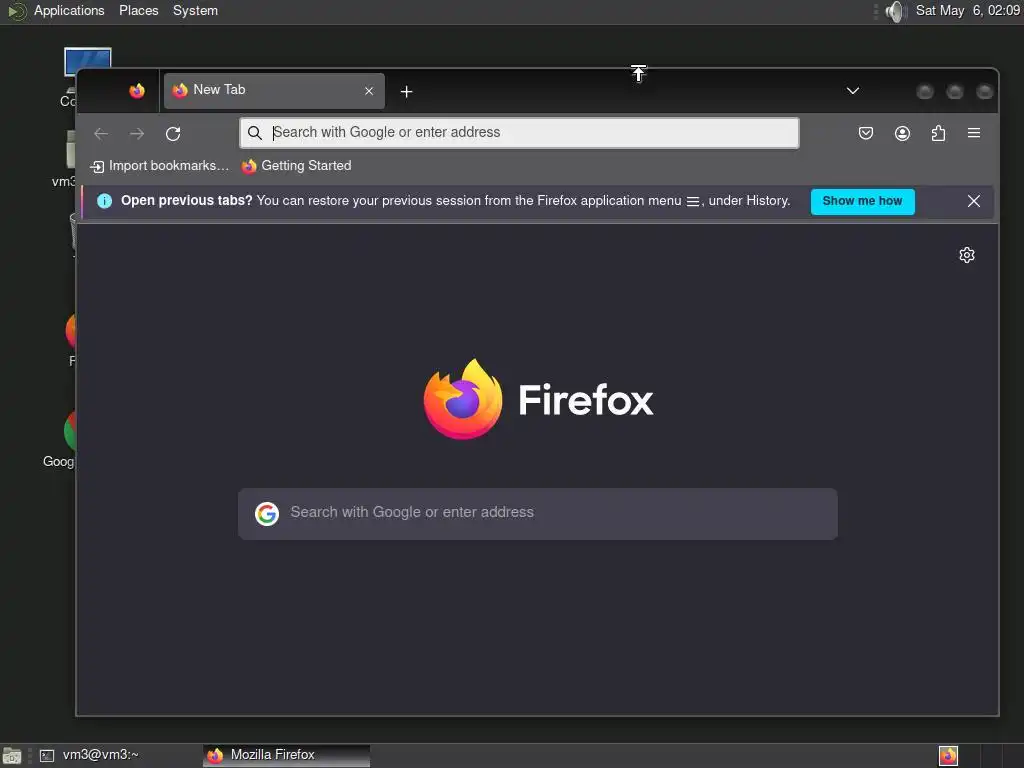Click Import bookmarks… in bookmarks toolbar
The image size is (1024, 768).
[159, 166]
